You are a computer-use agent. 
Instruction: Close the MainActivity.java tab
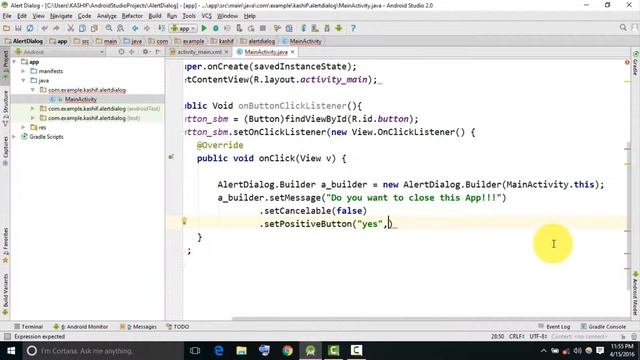(293, 52)
